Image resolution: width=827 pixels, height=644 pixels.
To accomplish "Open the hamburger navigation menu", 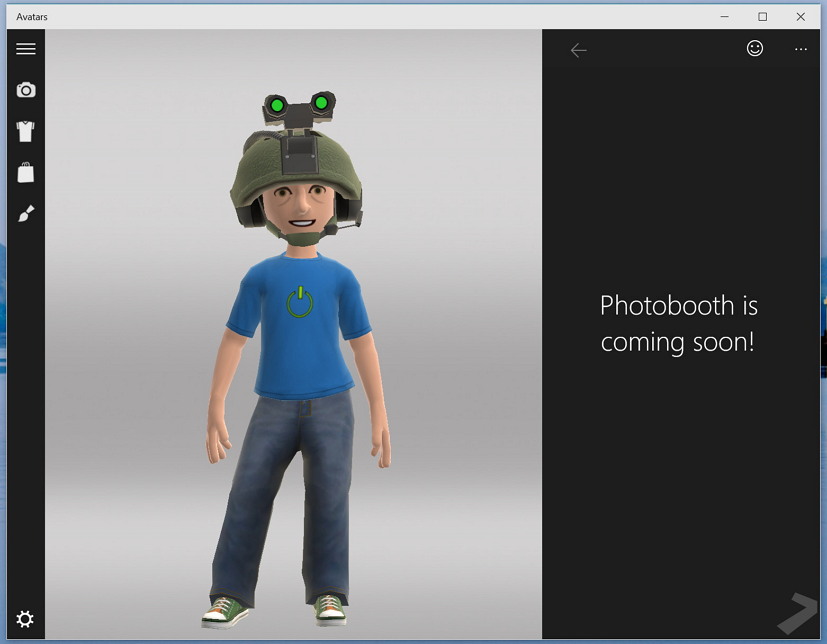I will (26, 49).
